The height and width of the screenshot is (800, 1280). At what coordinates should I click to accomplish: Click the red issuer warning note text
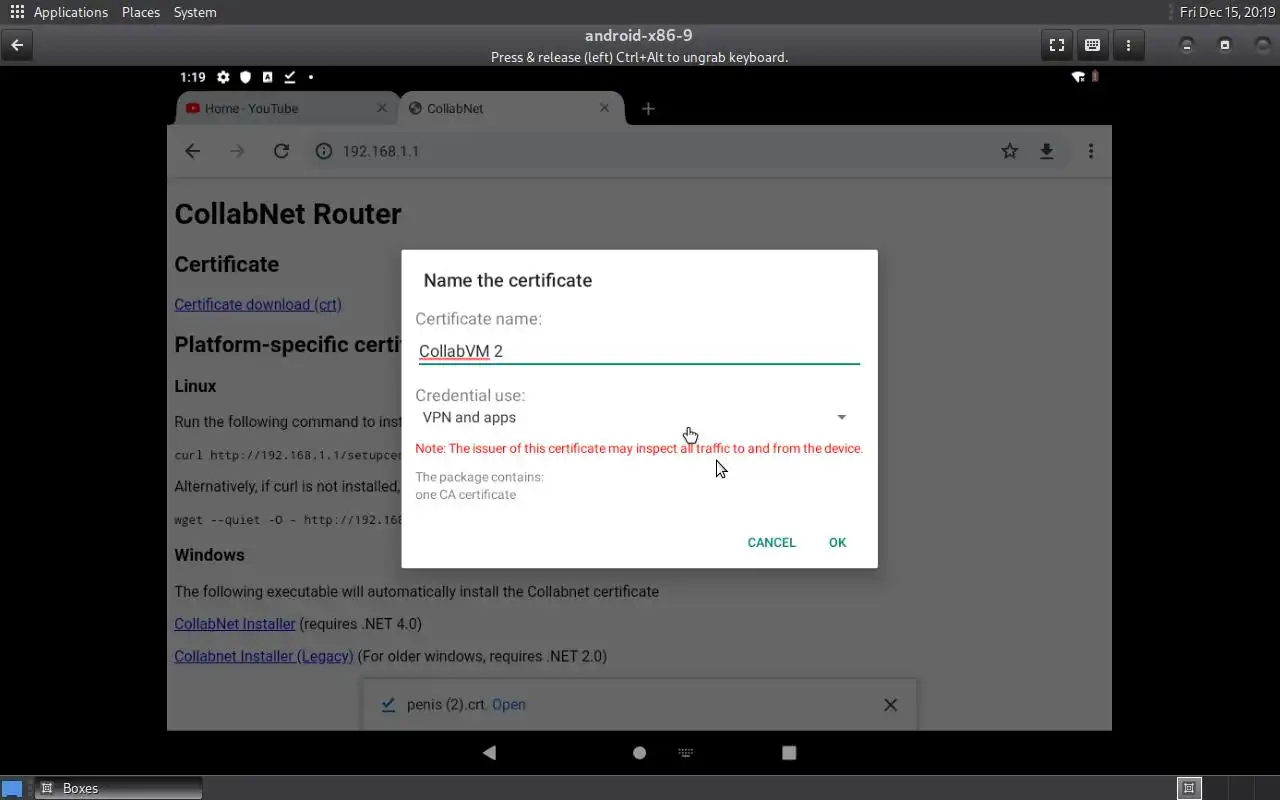[x=639, y=448]
